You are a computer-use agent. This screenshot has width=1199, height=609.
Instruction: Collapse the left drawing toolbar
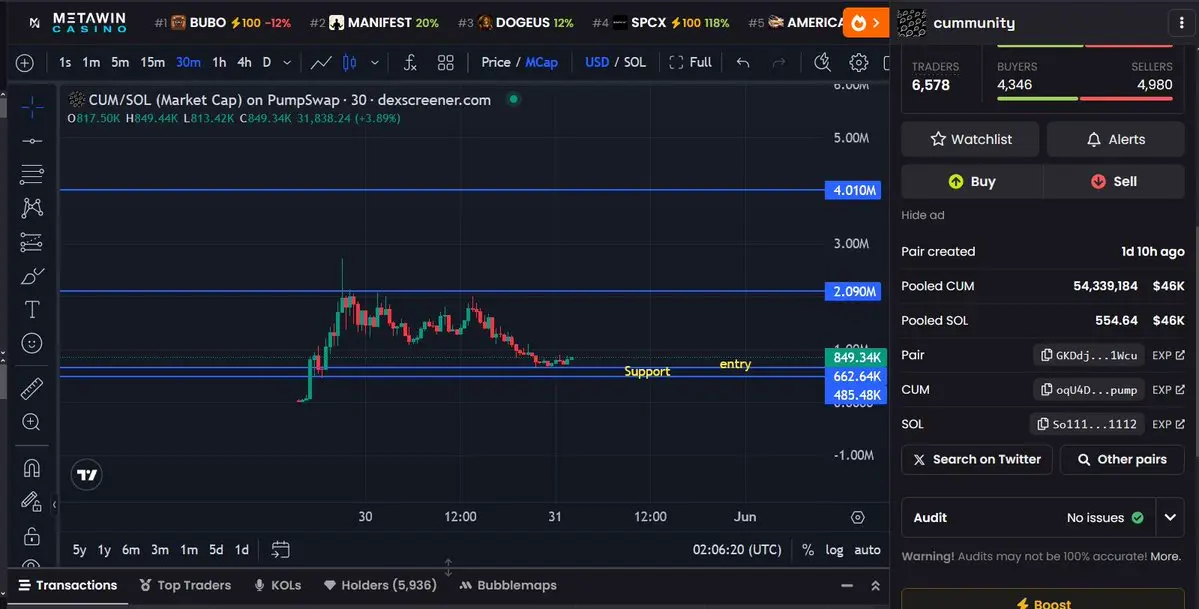click(54, 504)
